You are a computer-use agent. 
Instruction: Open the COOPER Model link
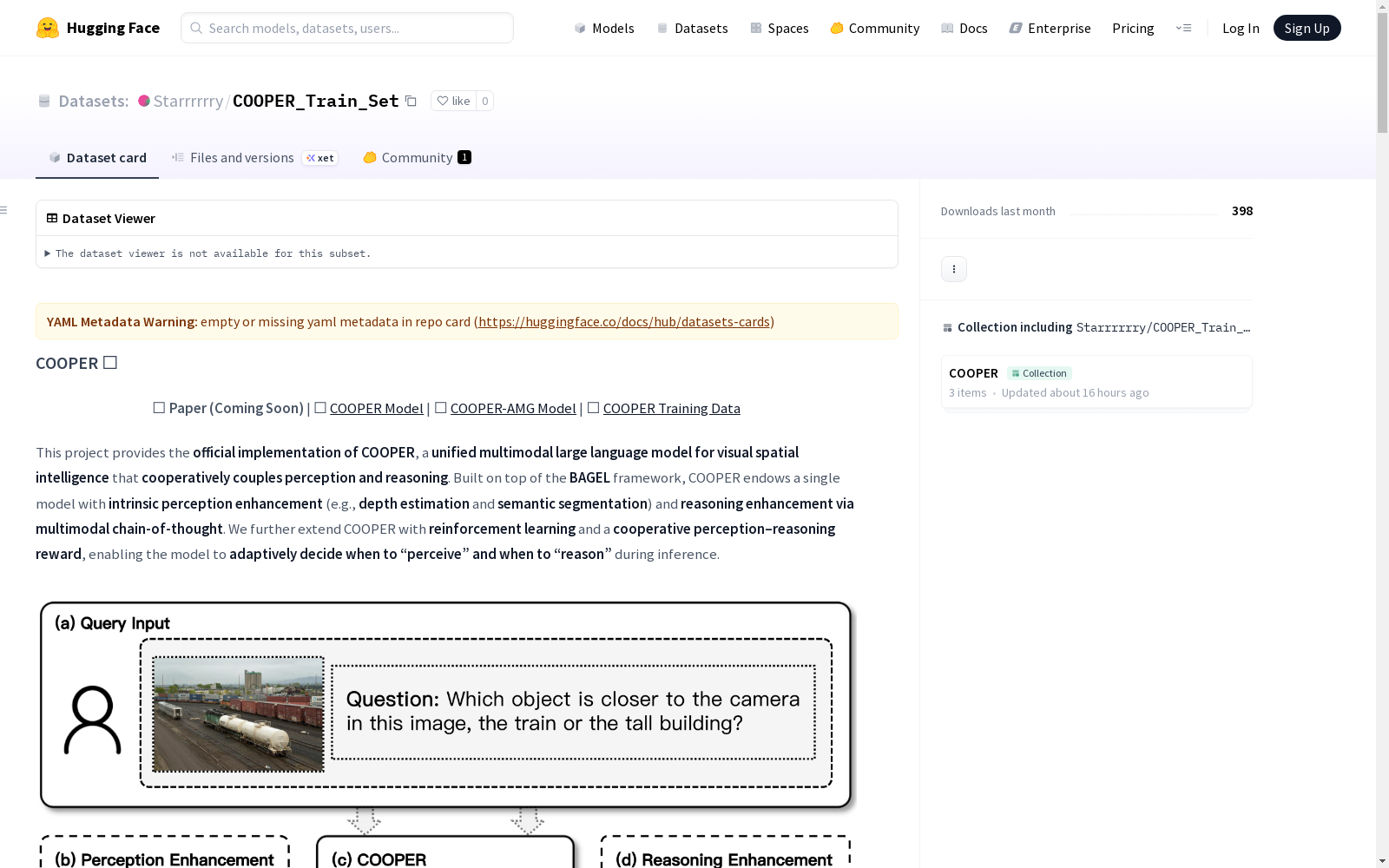377,408
